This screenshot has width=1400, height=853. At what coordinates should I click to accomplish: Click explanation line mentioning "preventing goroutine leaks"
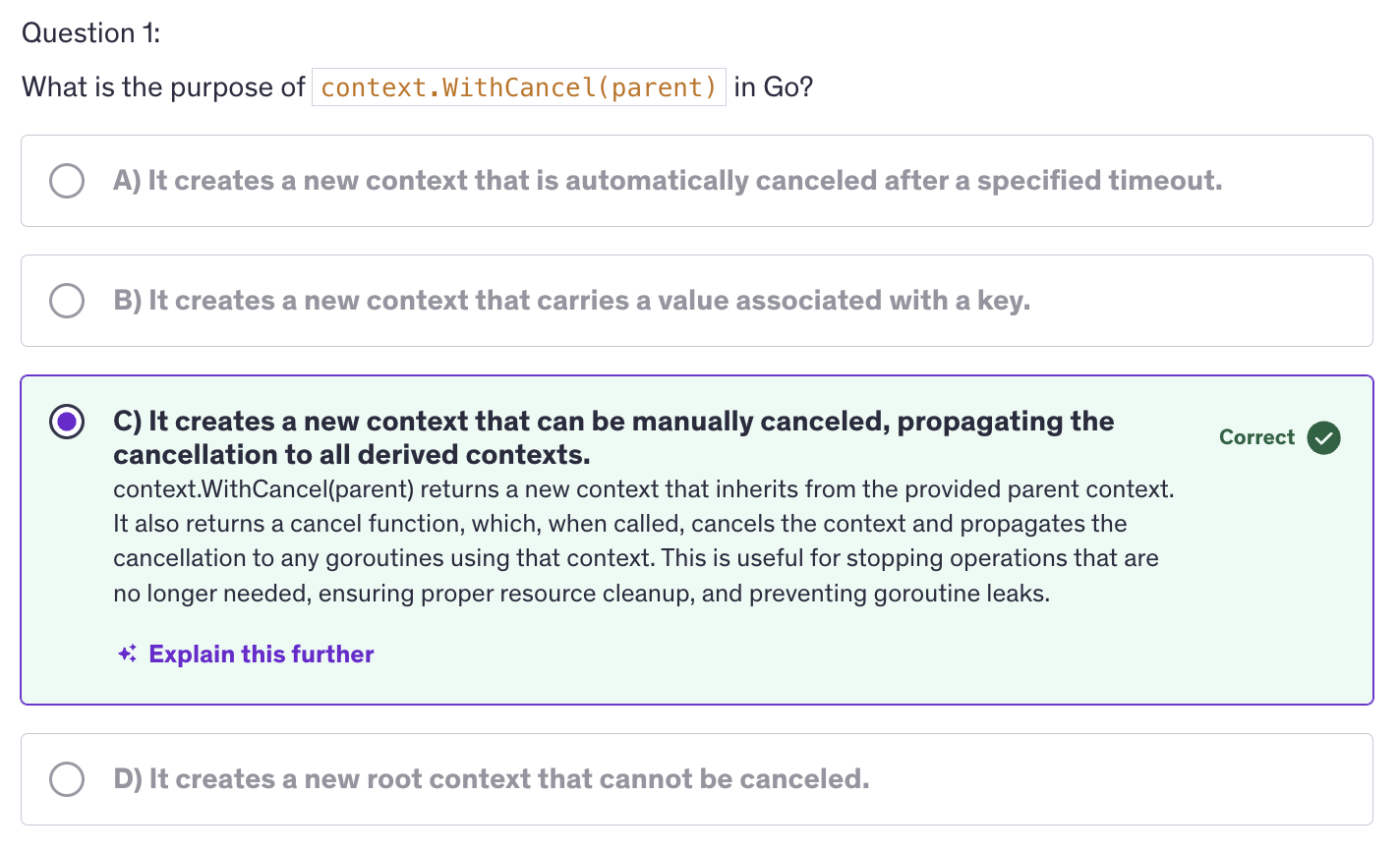coord(581,594)
